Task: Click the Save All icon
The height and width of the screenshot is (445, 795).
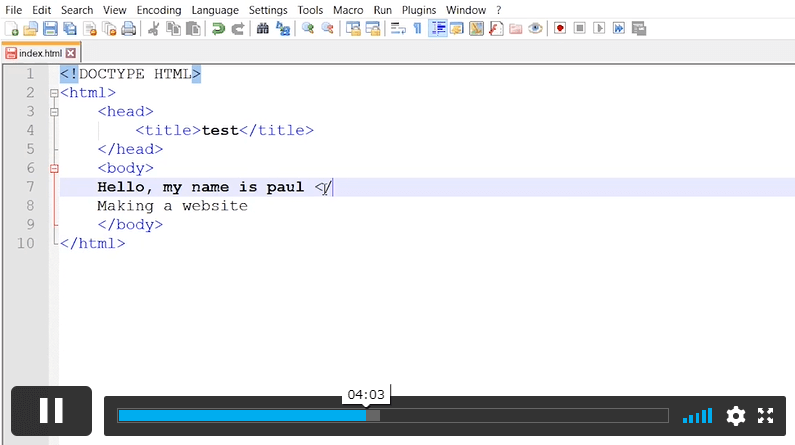Action: [70, 29]
